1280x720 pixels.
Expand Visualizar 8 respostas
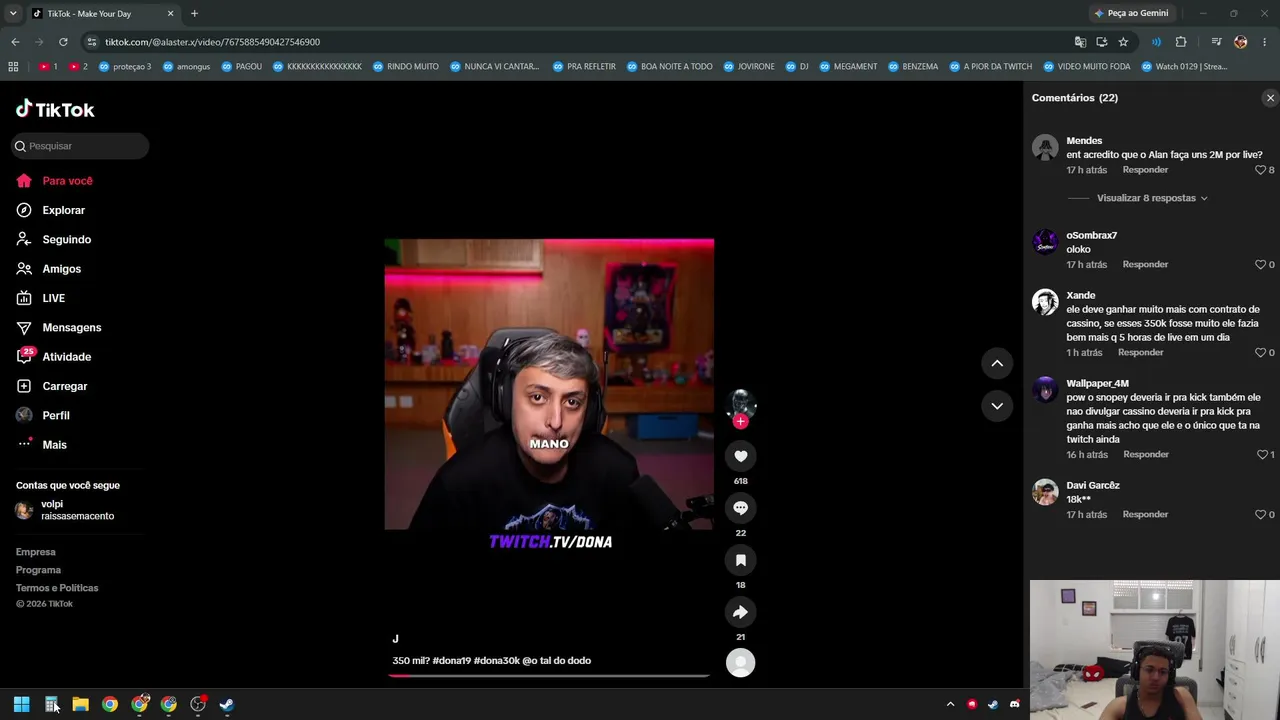tap(1152, 198)
